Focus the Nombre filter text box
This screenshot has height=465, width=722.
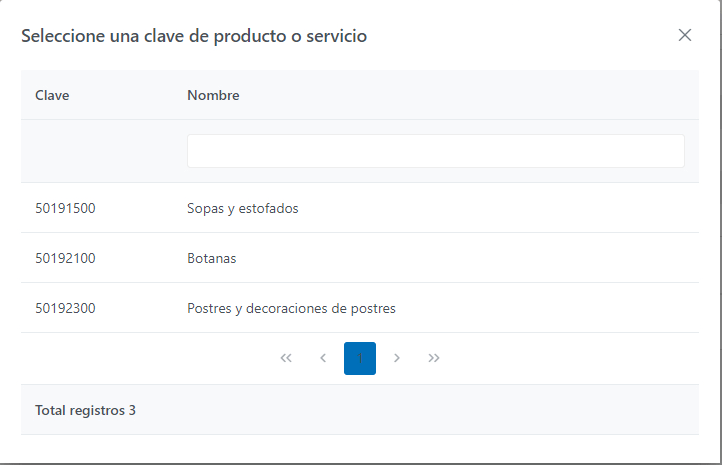click(x=435, y=151)
